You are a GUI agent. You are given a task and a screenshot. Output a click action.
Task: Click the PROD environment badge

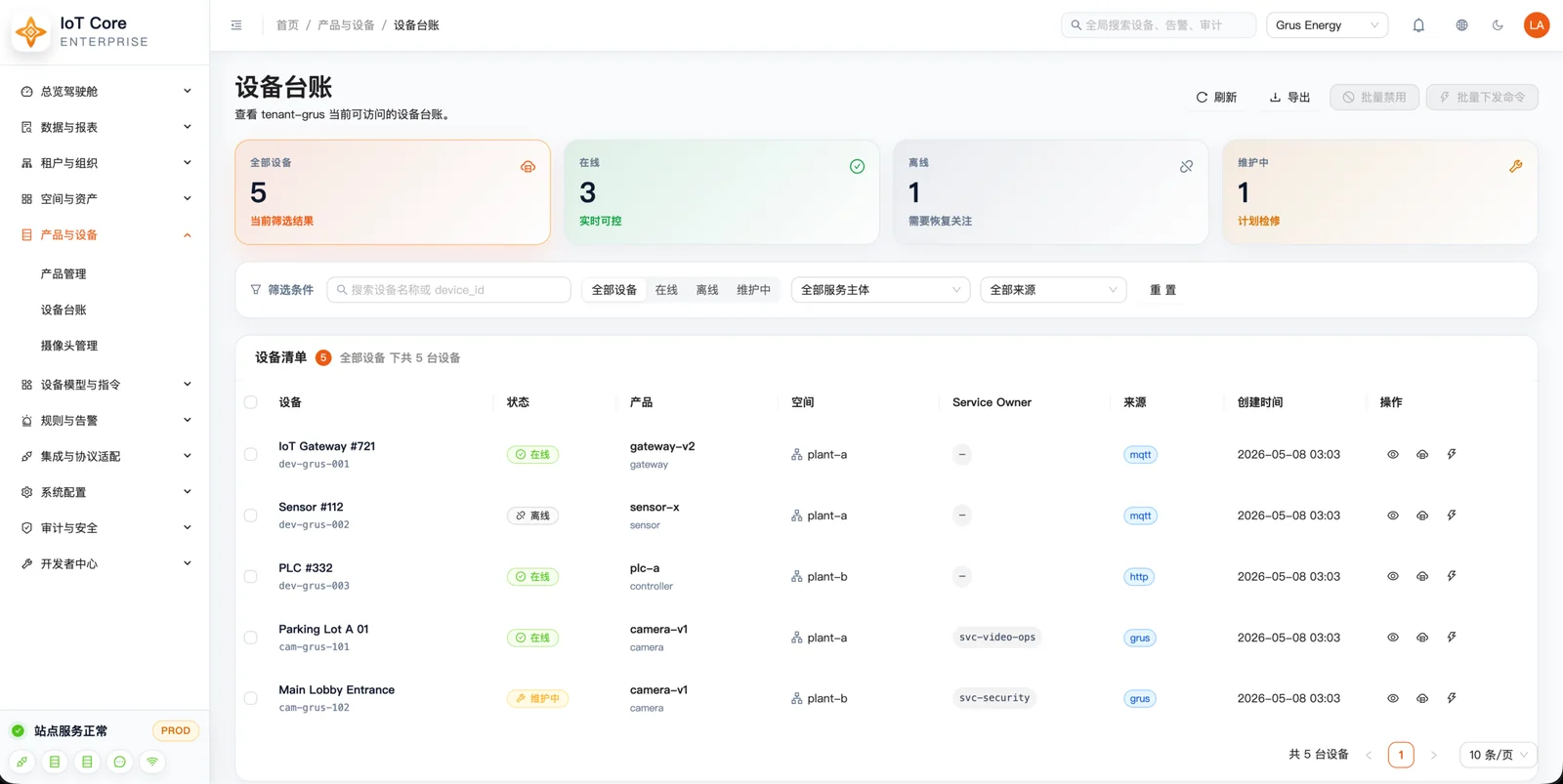pyautogui.click(x=176, y=731)
